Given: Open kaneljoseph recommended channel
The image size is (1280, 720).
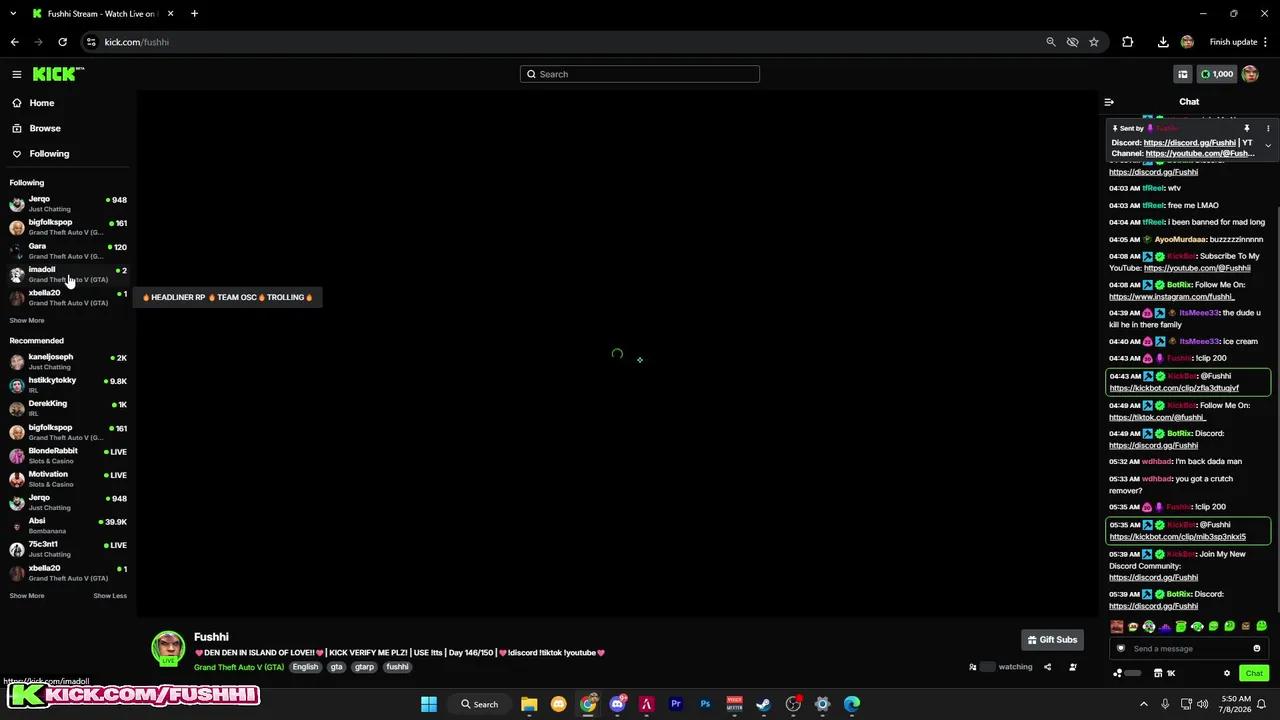Looking at the screenshot, I should click(x=68, y=362).
